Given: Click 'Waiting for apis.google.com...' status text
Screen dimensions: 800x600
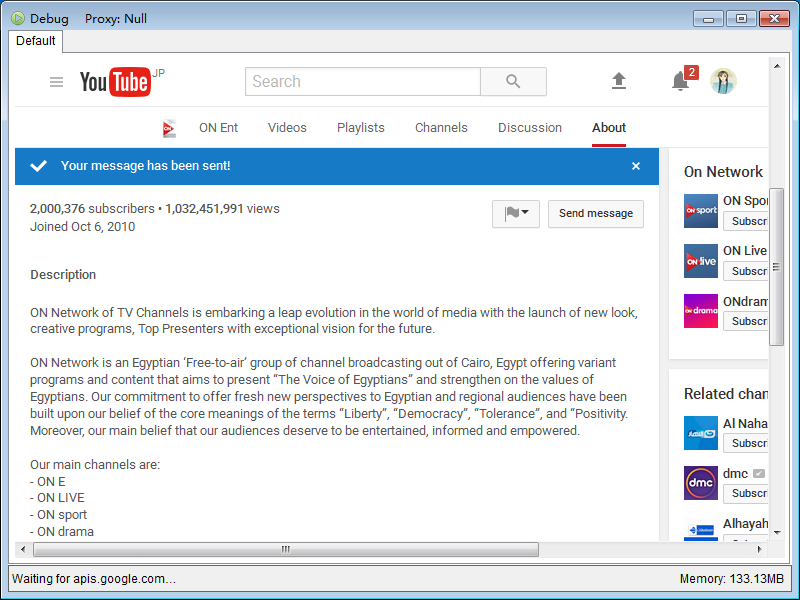Looking at the screenshot, I should 94,579.
